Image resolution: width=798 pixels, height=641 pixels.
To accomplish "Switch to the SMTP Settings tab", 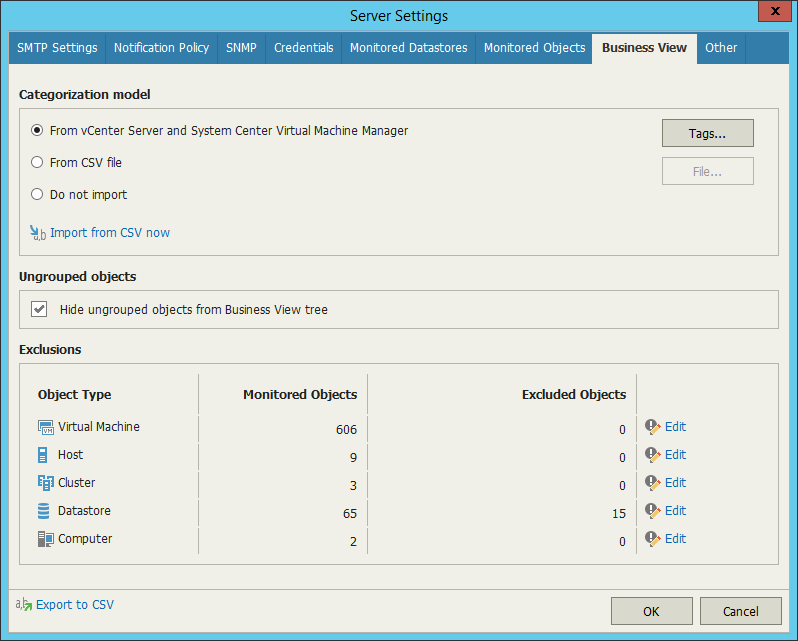I will [x=57, y=48].
